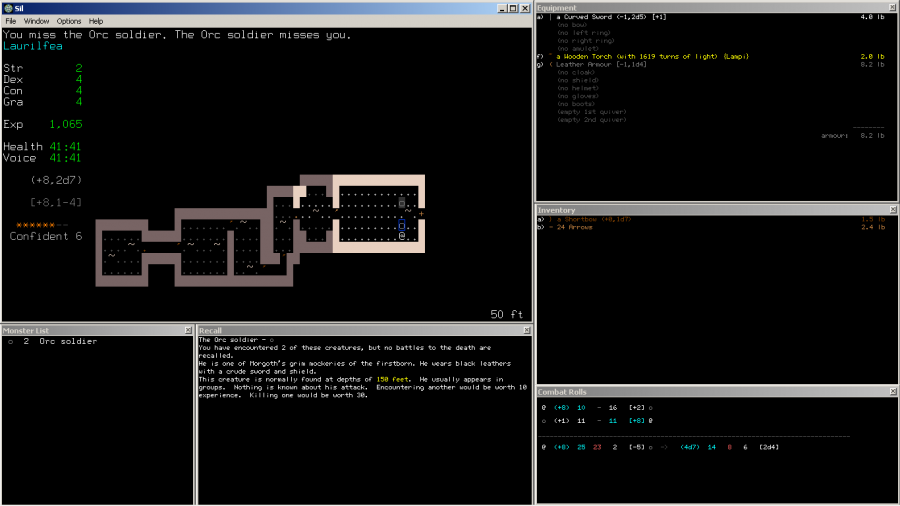The height and width of the screenshot is (506, 900).
Task: Minimize the Sil window
Action: (502, 8)
